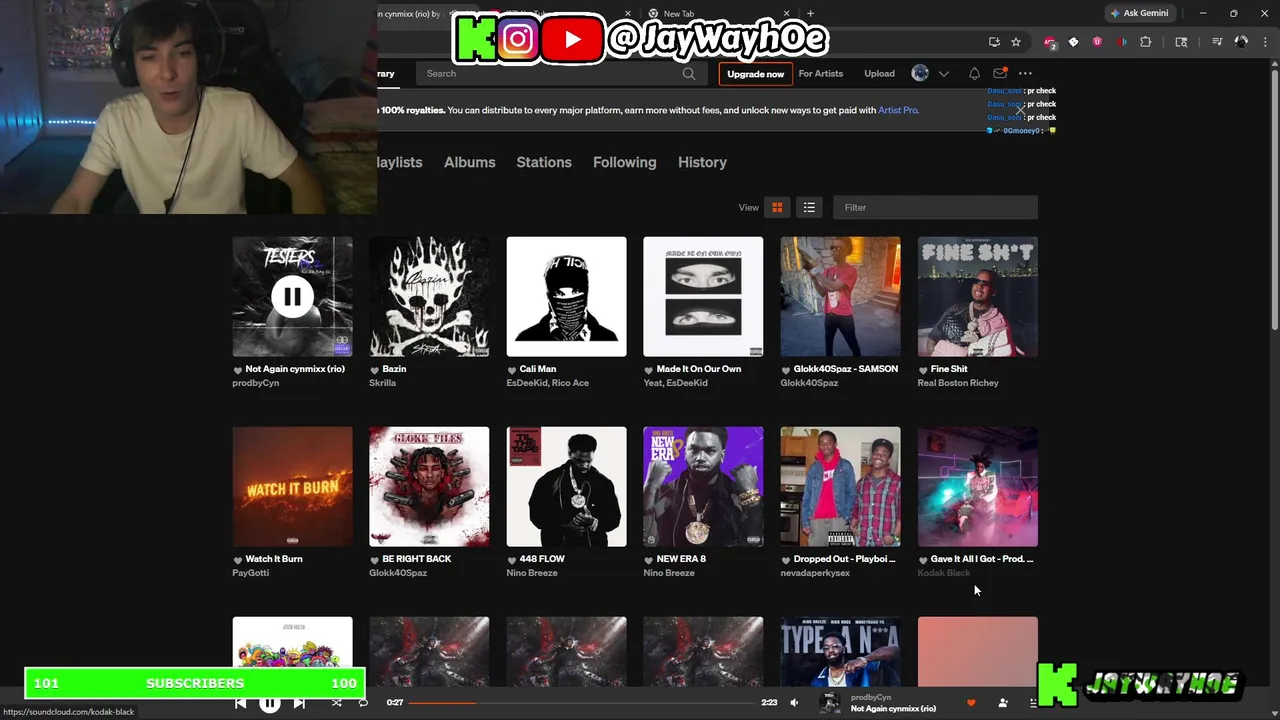Pause playback from the bottom player bar
The image size is (1280, 720).
tap(270, 703)
